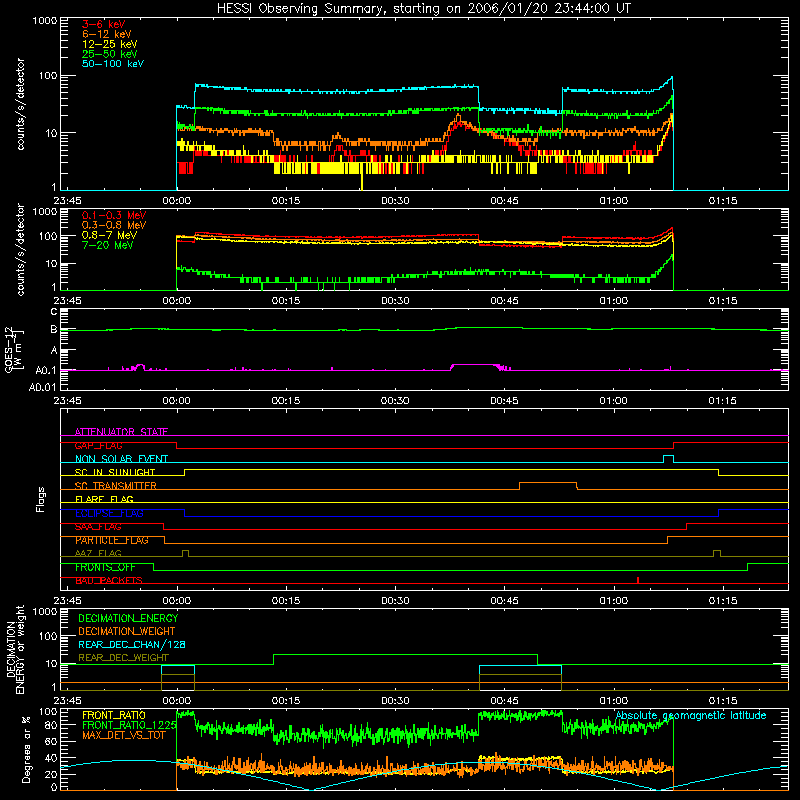Click the A0.1 tick label on GOES panel

pyautogui.click(x=46, y=370)
